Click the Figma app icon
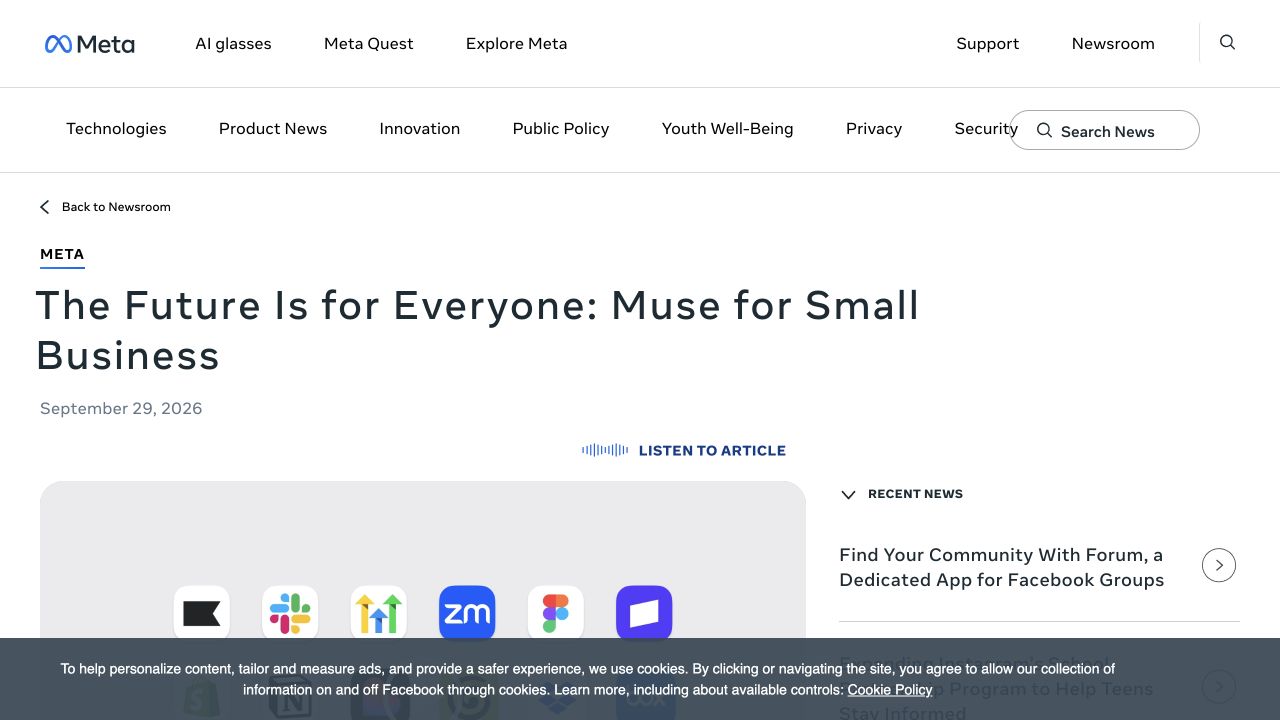The width and height of the screenshot is (1280, 720). [556, 613]
